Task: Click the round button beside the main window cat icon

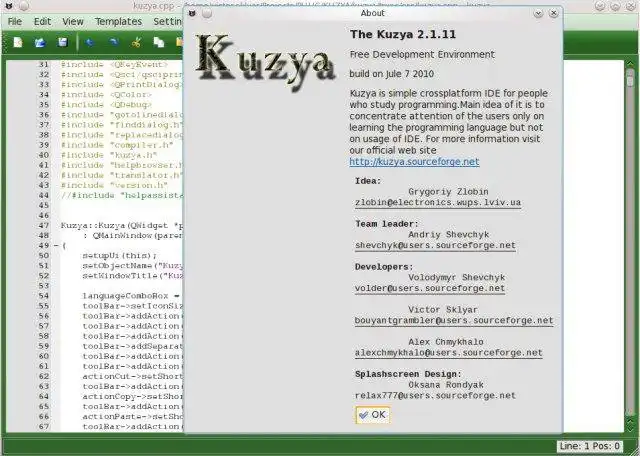Action: 24,6
